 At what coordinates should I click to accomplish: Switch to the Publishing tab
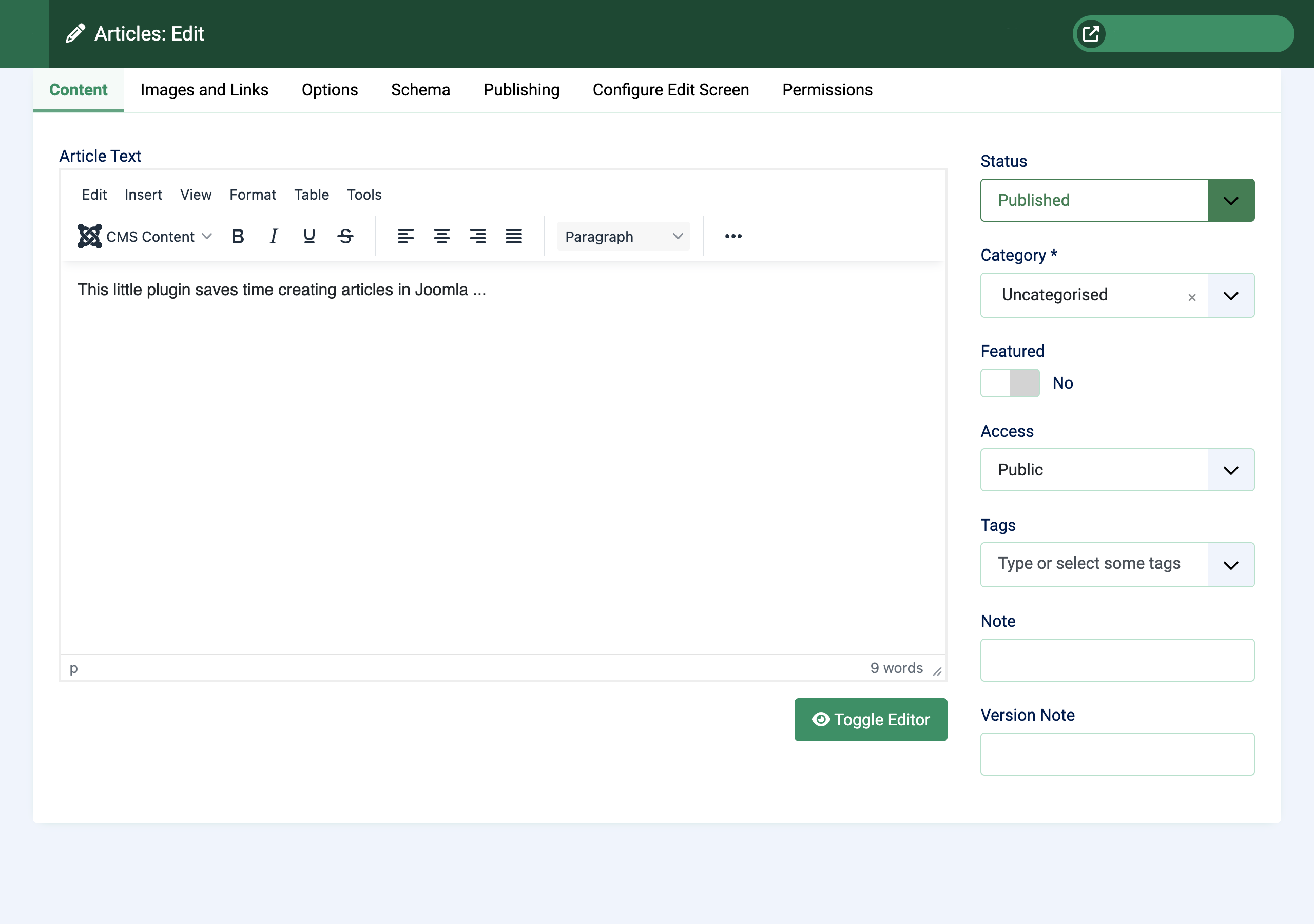(521, 90)
